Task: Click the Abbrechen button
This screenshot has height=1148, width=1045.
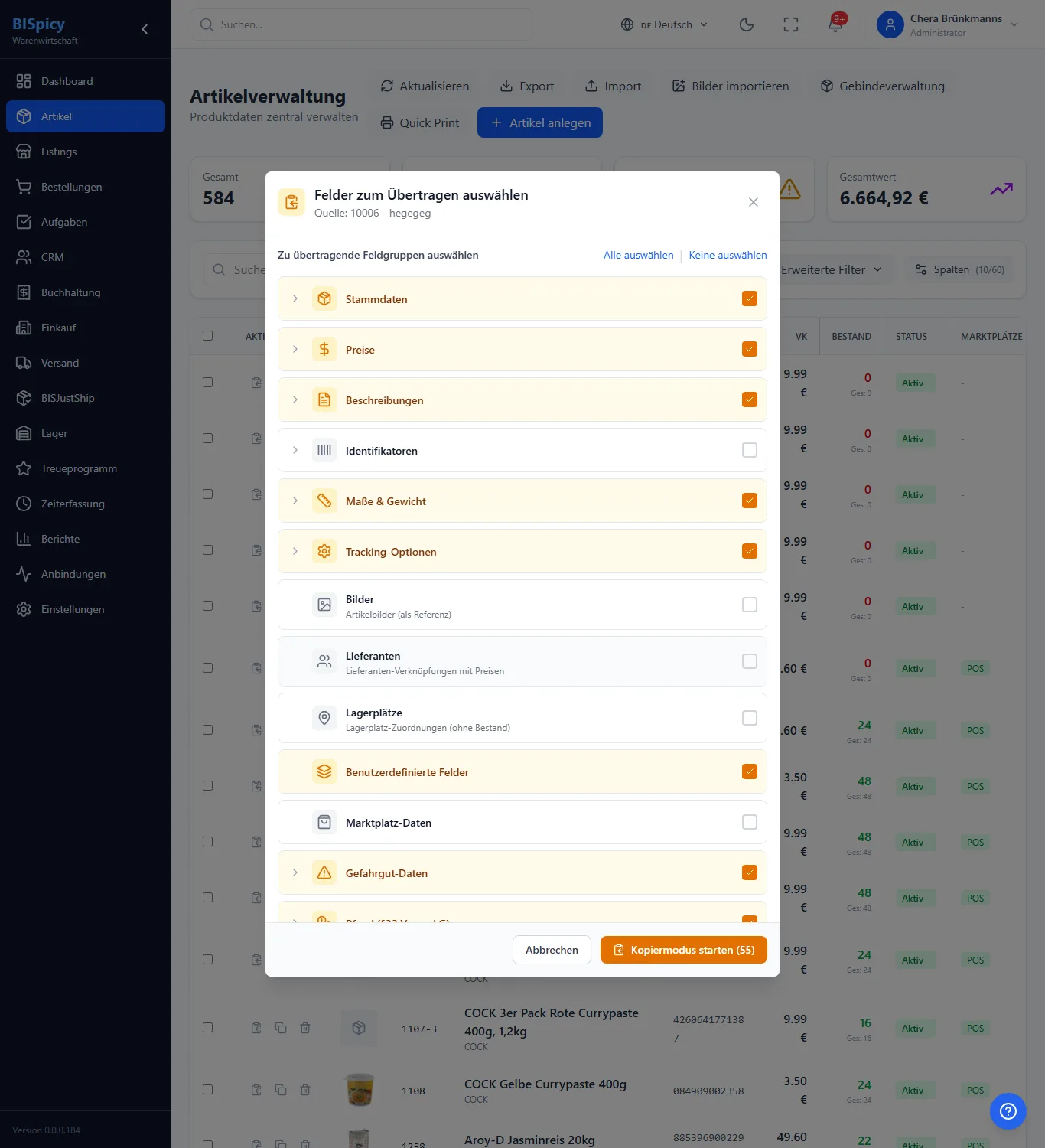Action: click(552, 950)
